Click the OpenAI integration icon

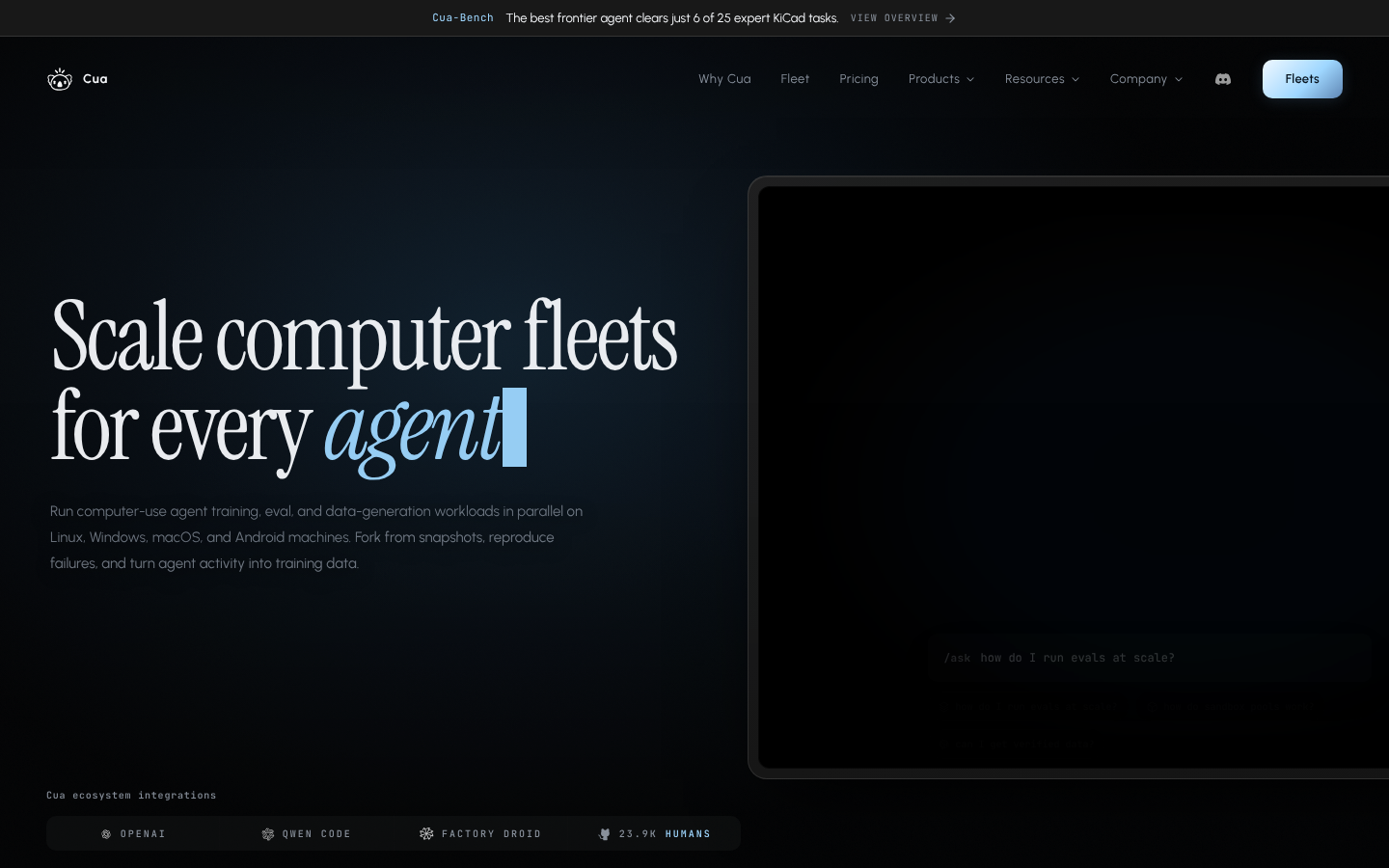pyautogui.click(x=106, y=834)
